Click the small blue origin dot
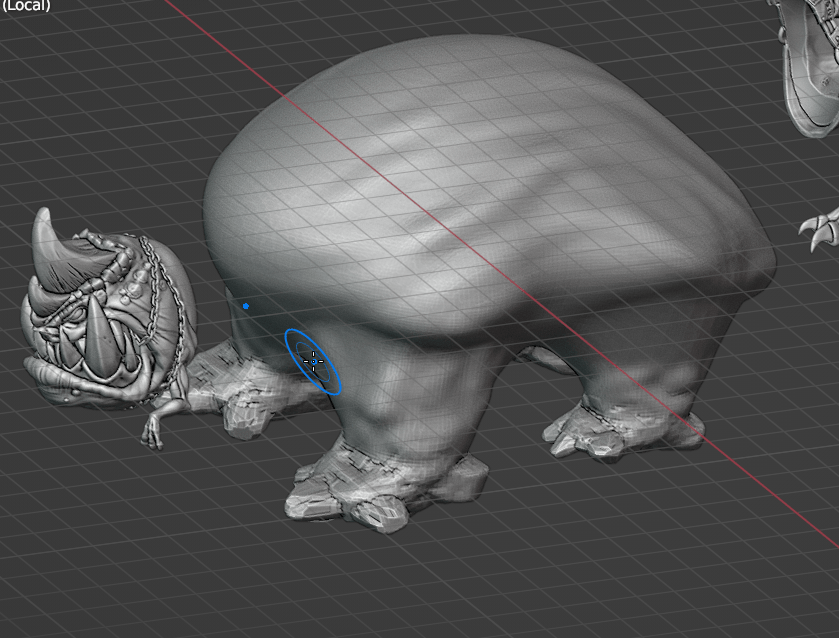The image size is (839, 638). click(246, 306)
